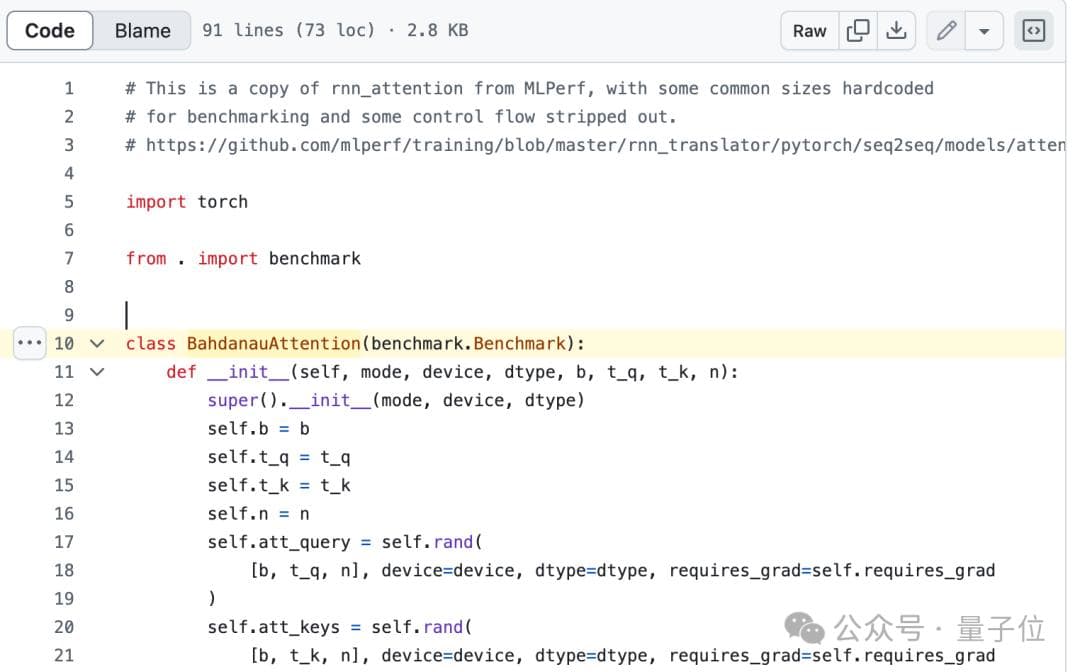Image resolution: width=1080 pixels, height=672 pixels.
Task: Collapse the BahdanauAttention class at line 10
Action: (97, 343)
